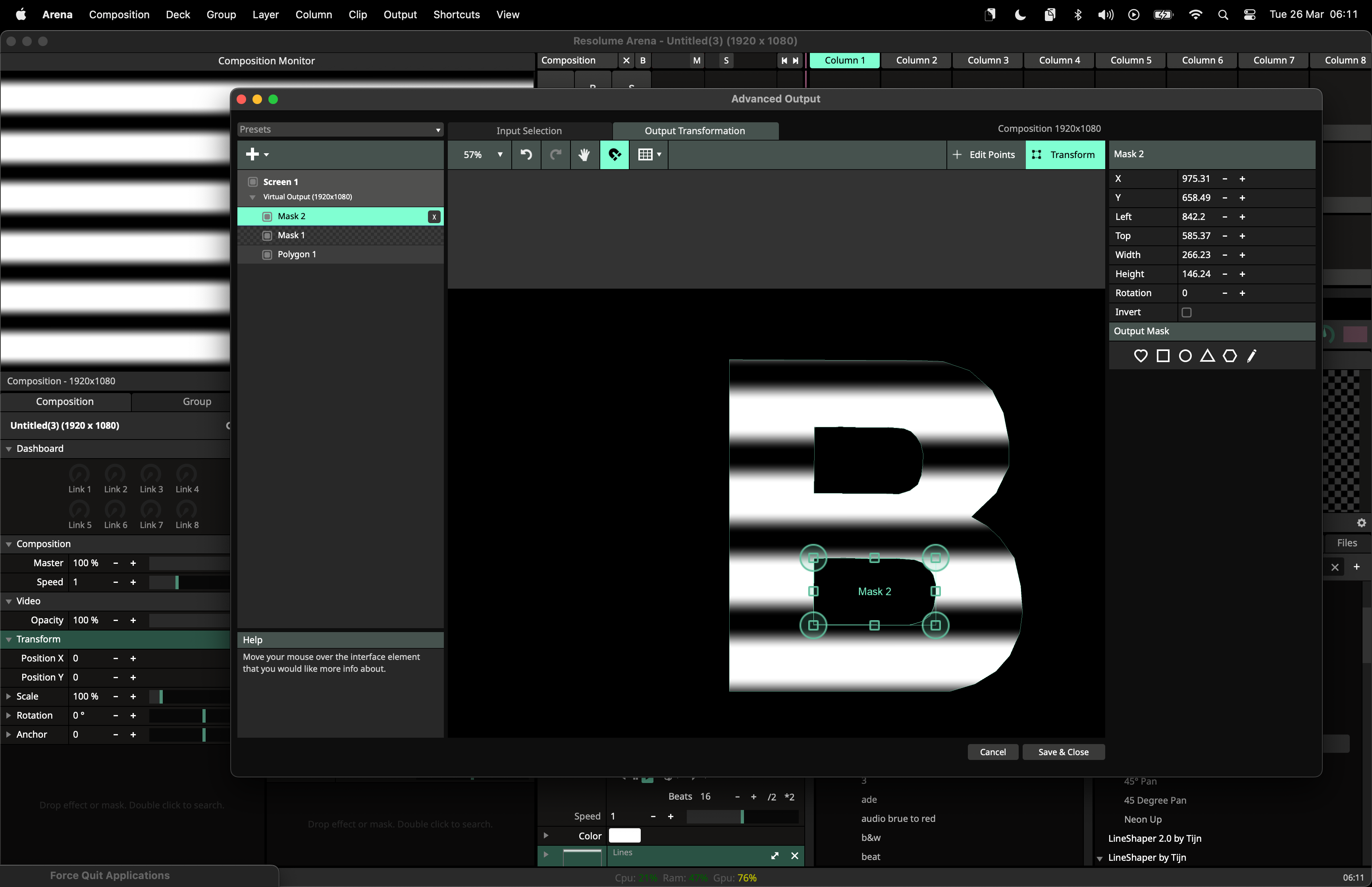
Task: Switch to the Input Selection tab
Action: [528, 131]
